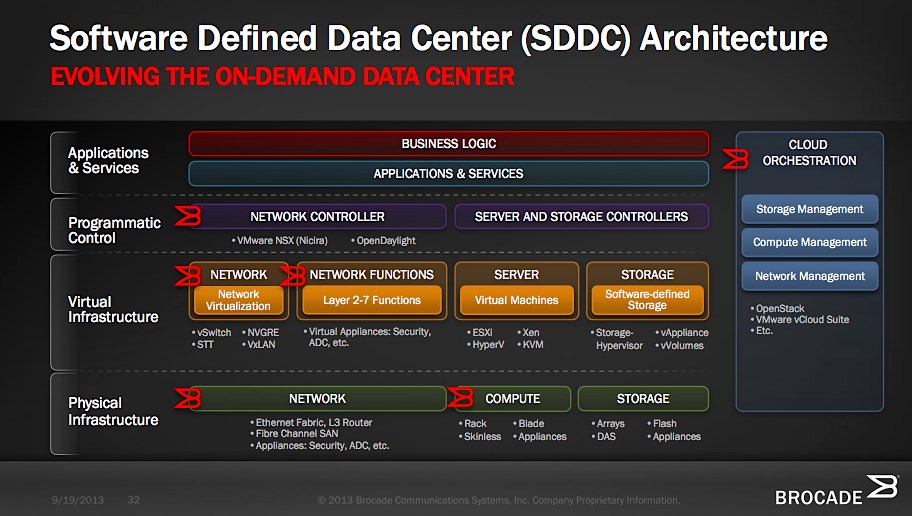Open the Storage Management button
Image resolution: width=912 pixels, height=516 pixels.
click(809, 209)
